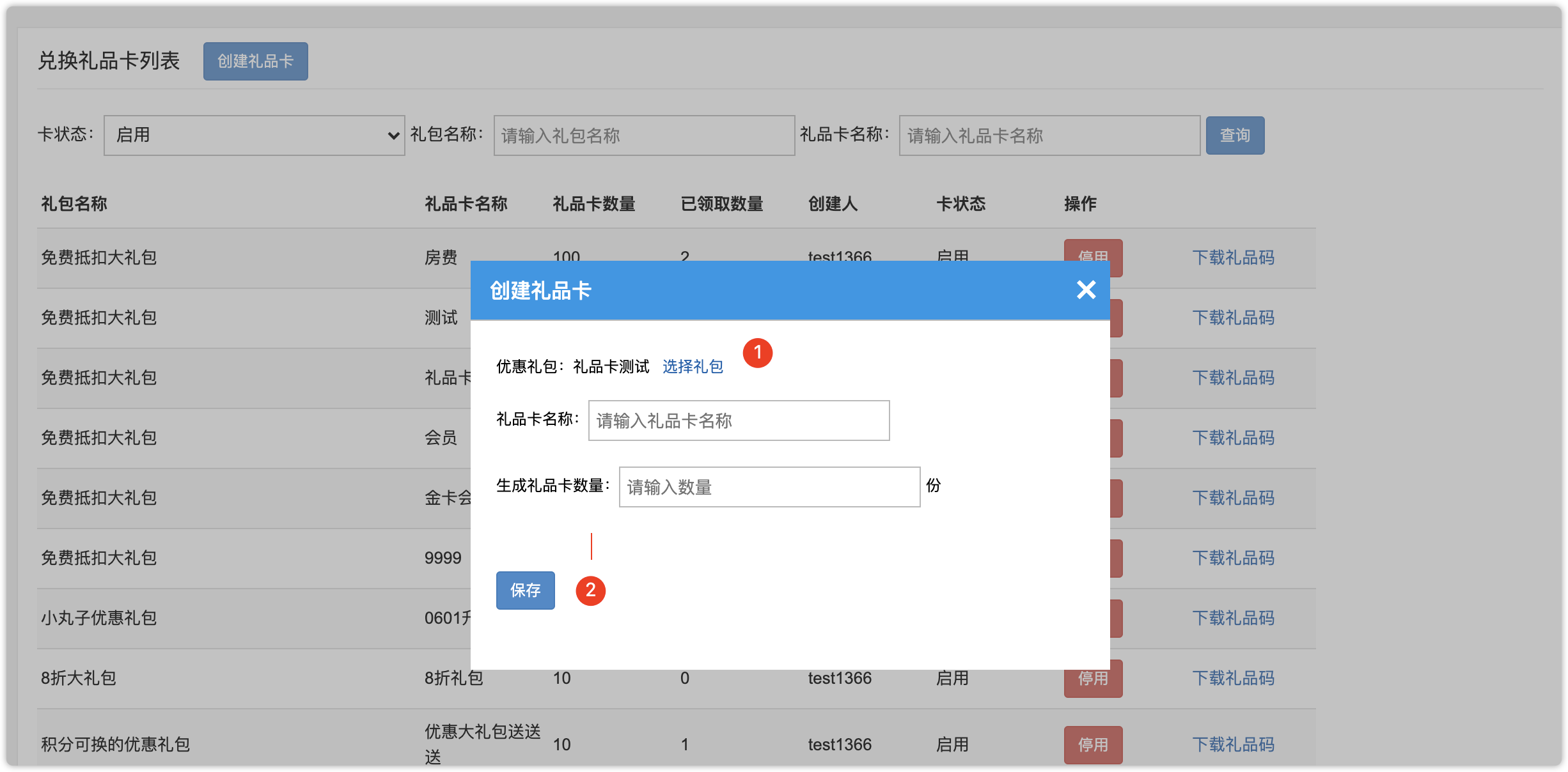Click the 礼包名称 search field
The image size is (1568, 772).
coord(644,135)
